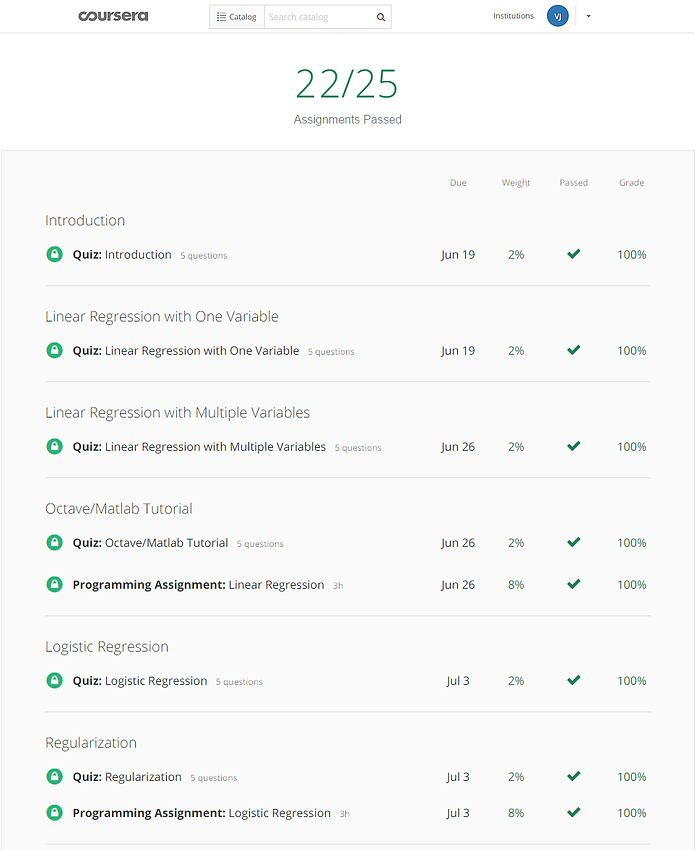Click the search magnifier icon
The width and height of the screenshot is (697, 851).
click(381, 17)
